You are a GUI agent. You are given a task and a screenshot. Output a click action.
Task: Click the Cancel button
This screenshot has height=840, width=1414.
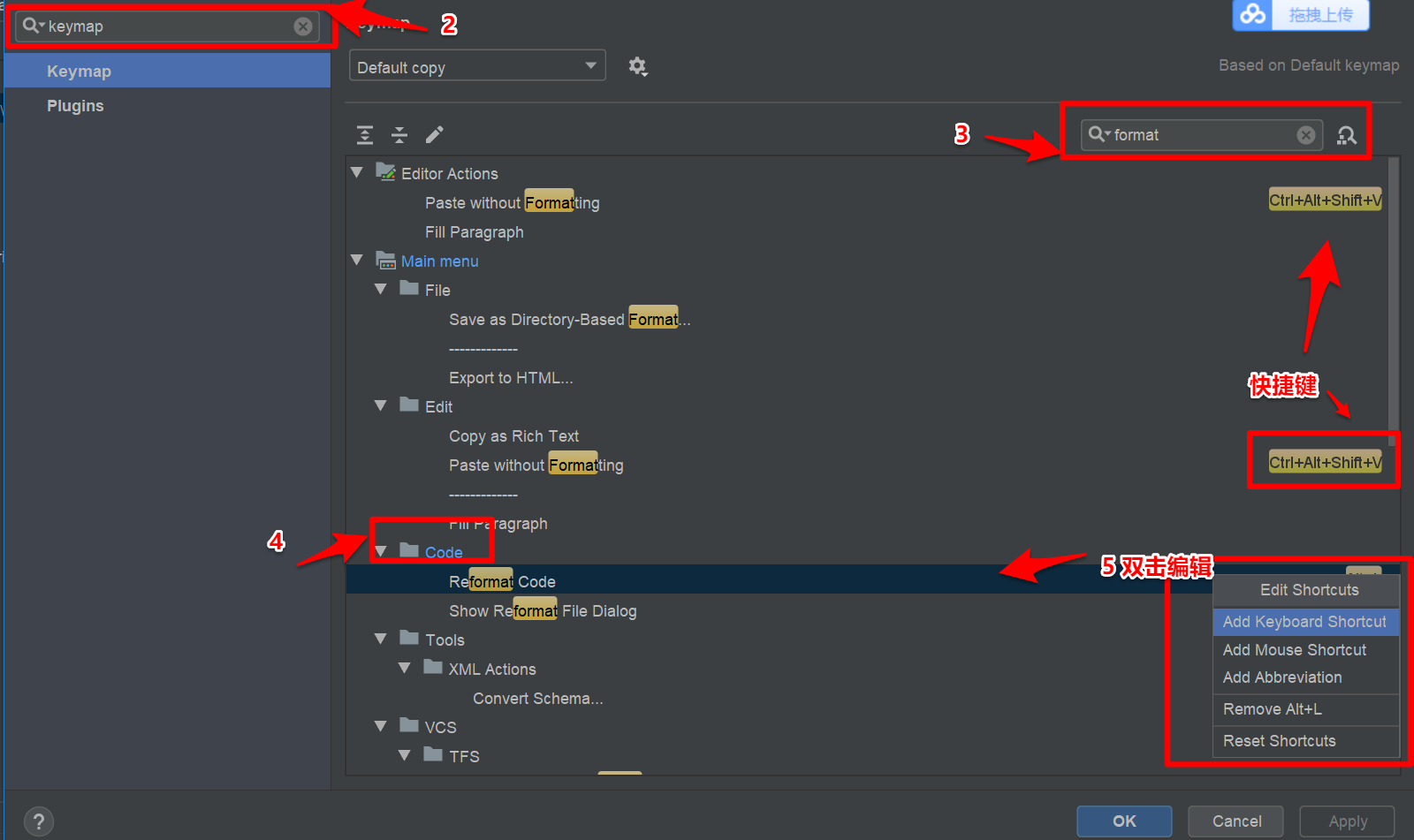1236,821
